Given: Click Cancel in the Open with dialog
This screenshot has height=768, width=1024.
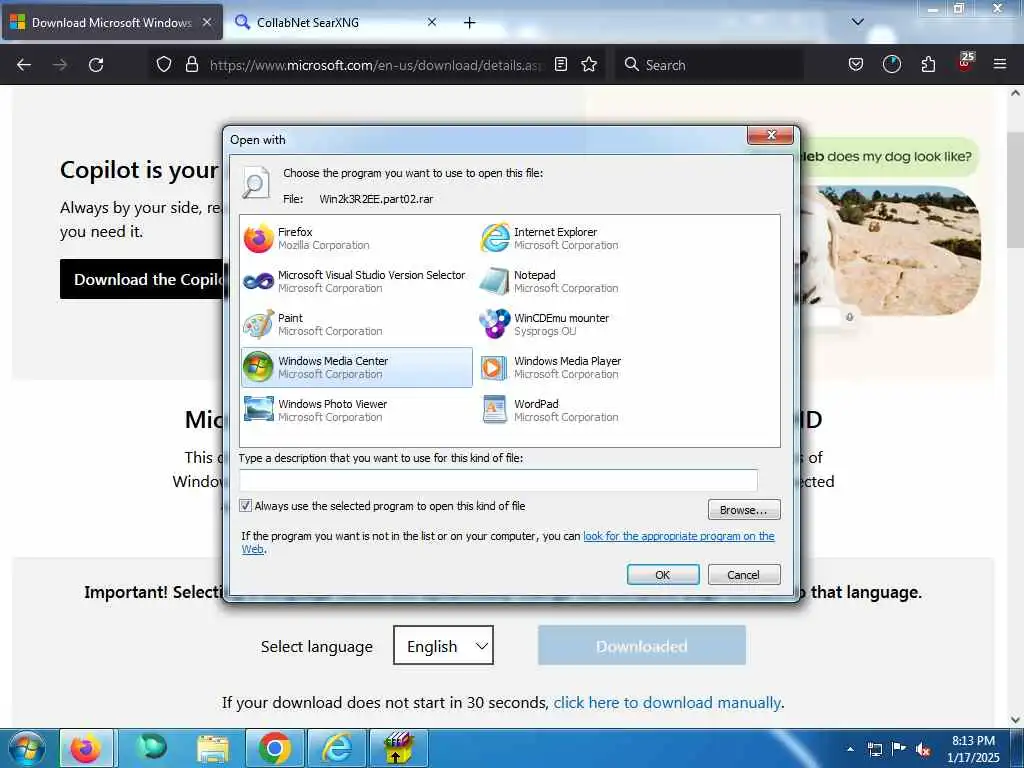Looking at the screenshot, I should click(743, 575).
